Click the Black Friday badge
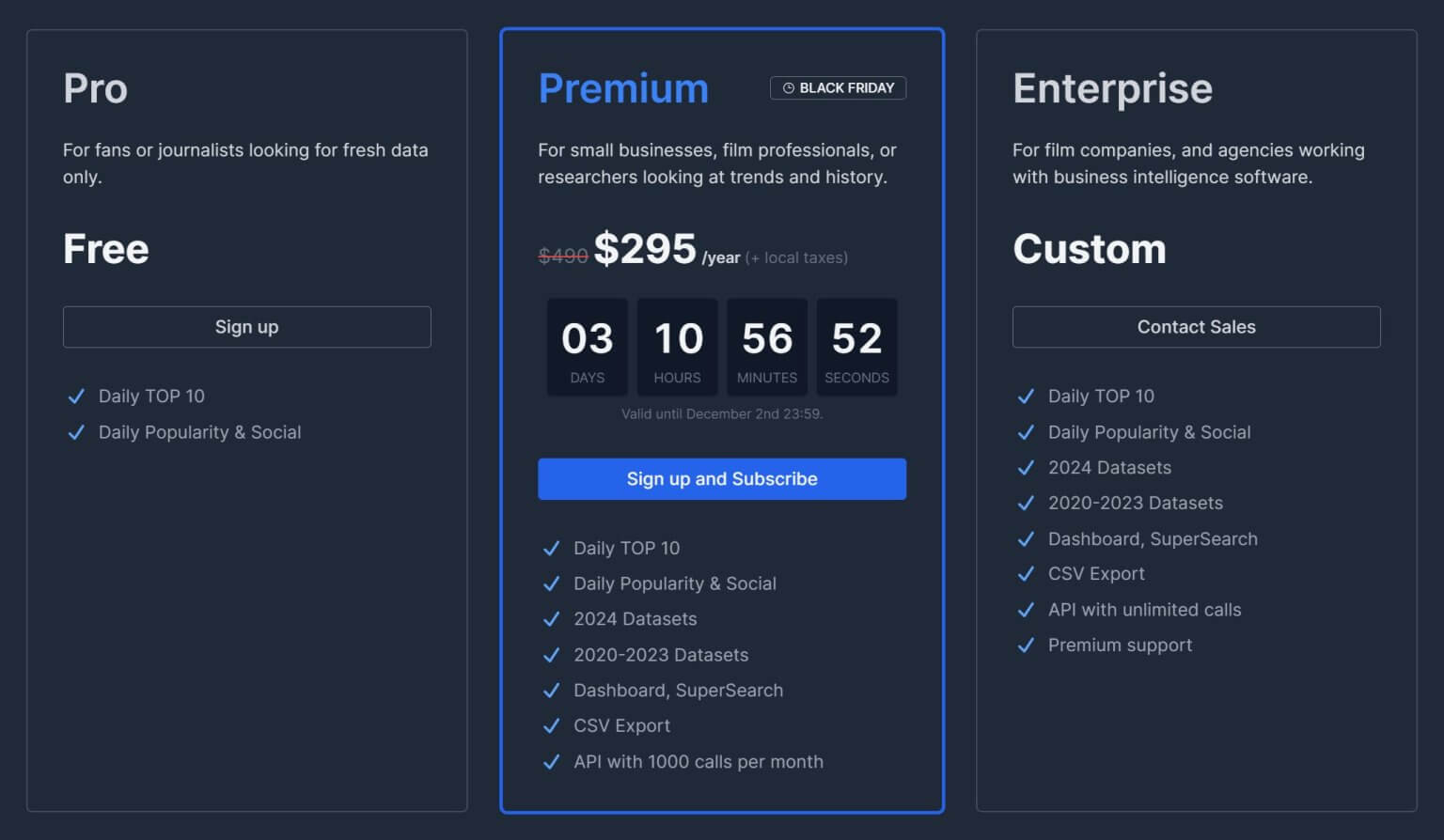Screen dimensions: 1444x840 coord(838,88)
